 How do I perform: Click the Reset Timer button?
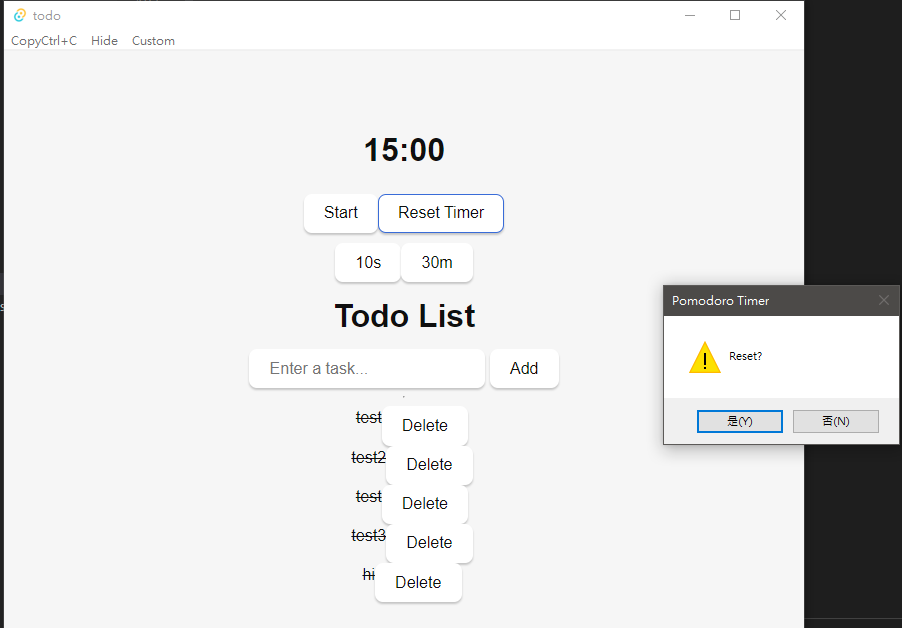tap(441, 213)
